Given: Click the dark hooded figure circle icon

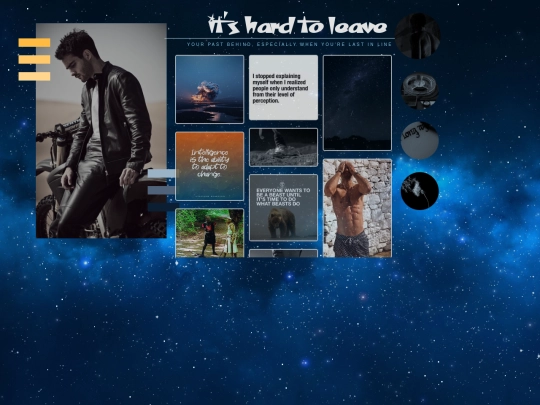Looking at the screenshot, I should click(417, 36).
